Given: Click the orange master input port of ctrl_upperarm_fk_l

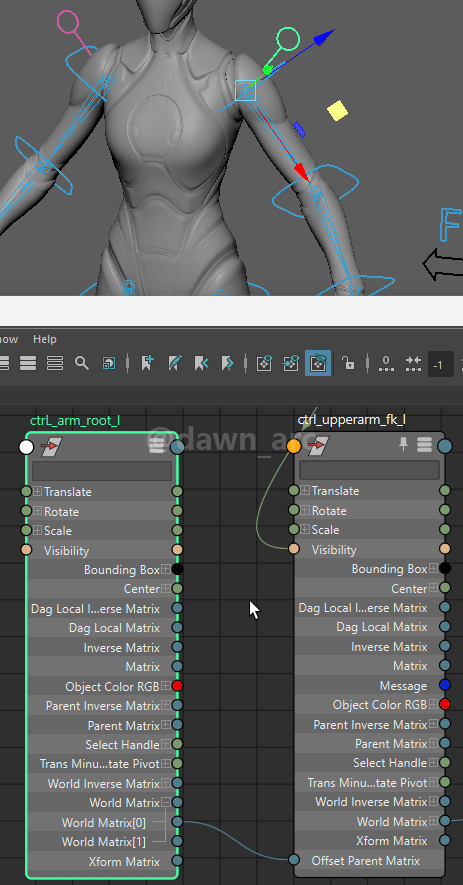Looking at the screenshot, I should tap(294, 446).
